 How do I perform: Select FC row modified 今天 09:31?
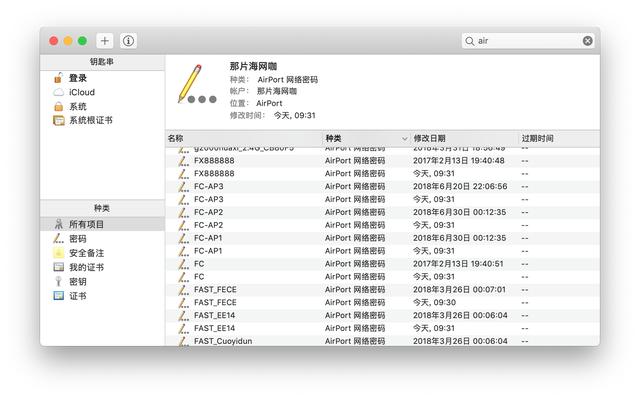(382, 277)
